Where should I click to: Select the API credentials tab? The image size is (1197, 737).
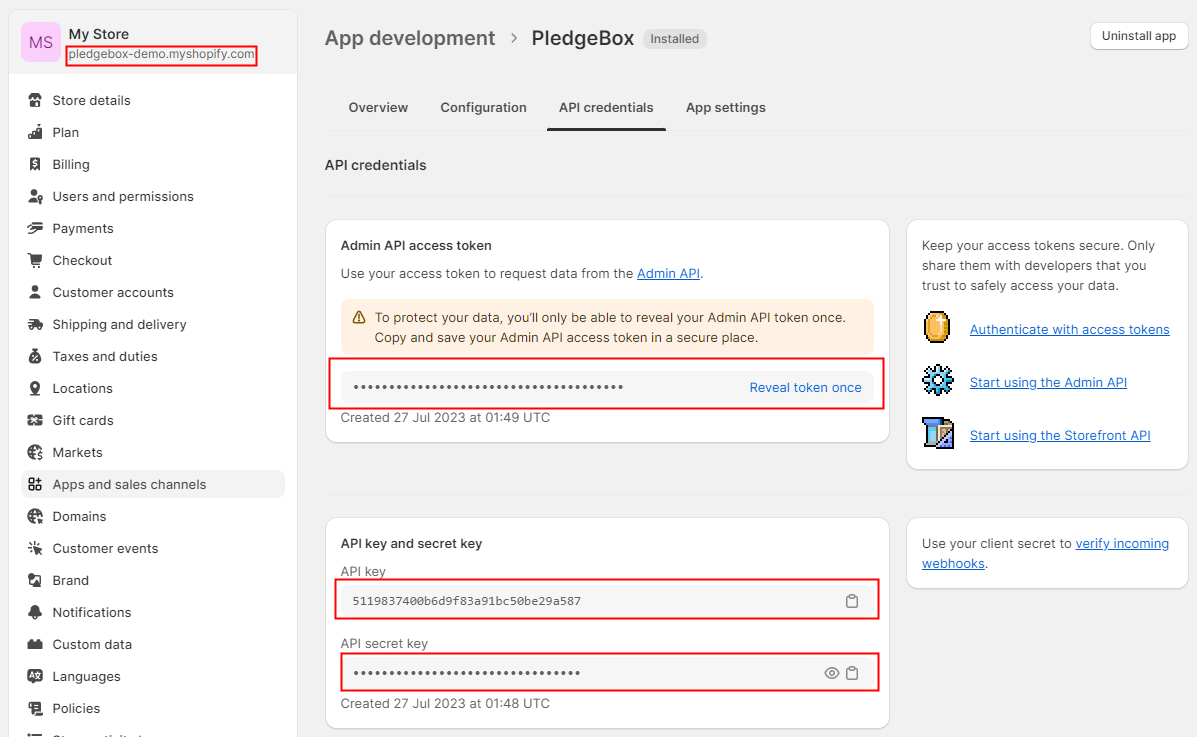coord(606,108)
